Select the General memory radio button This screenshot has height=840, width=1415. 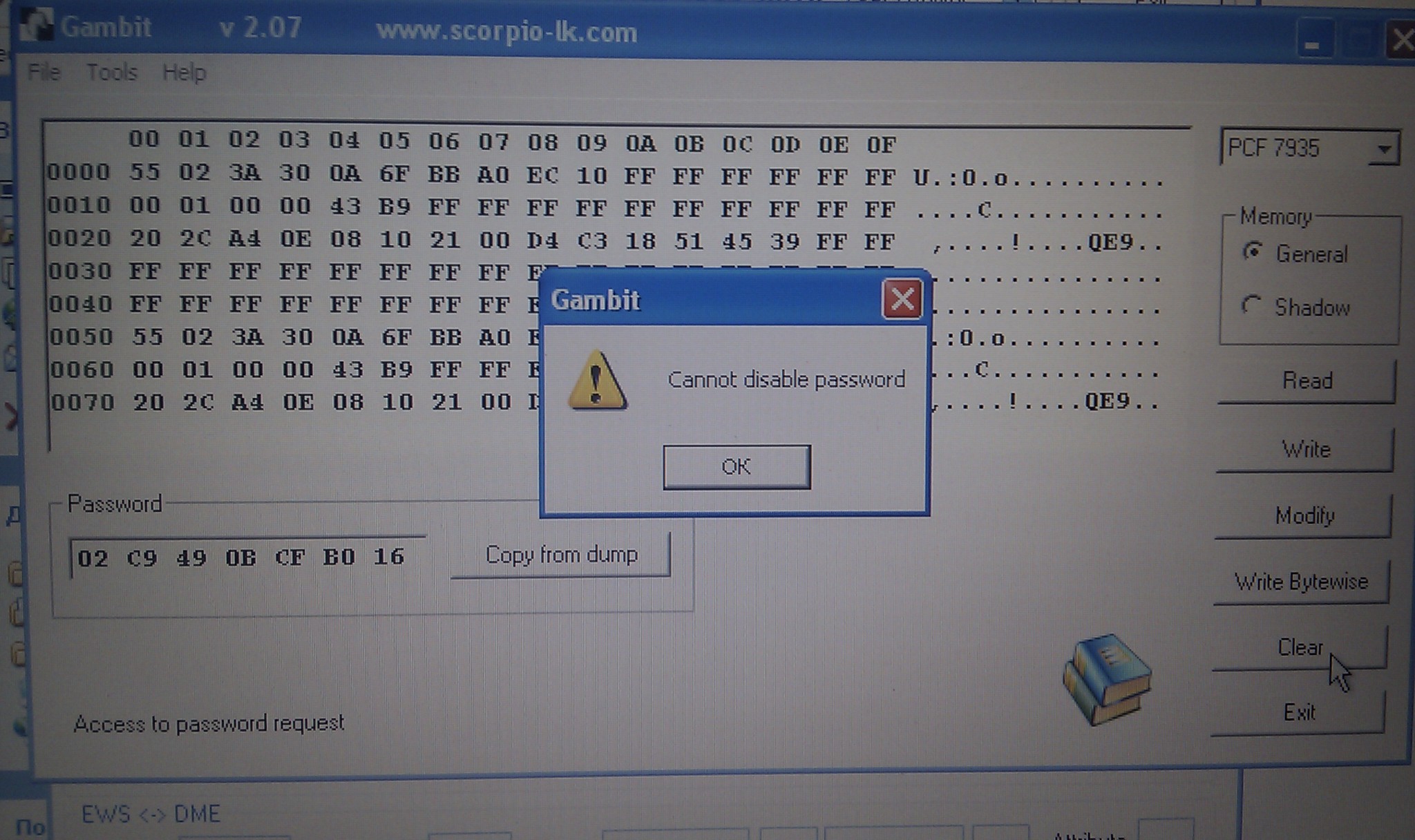[1252, 252]
